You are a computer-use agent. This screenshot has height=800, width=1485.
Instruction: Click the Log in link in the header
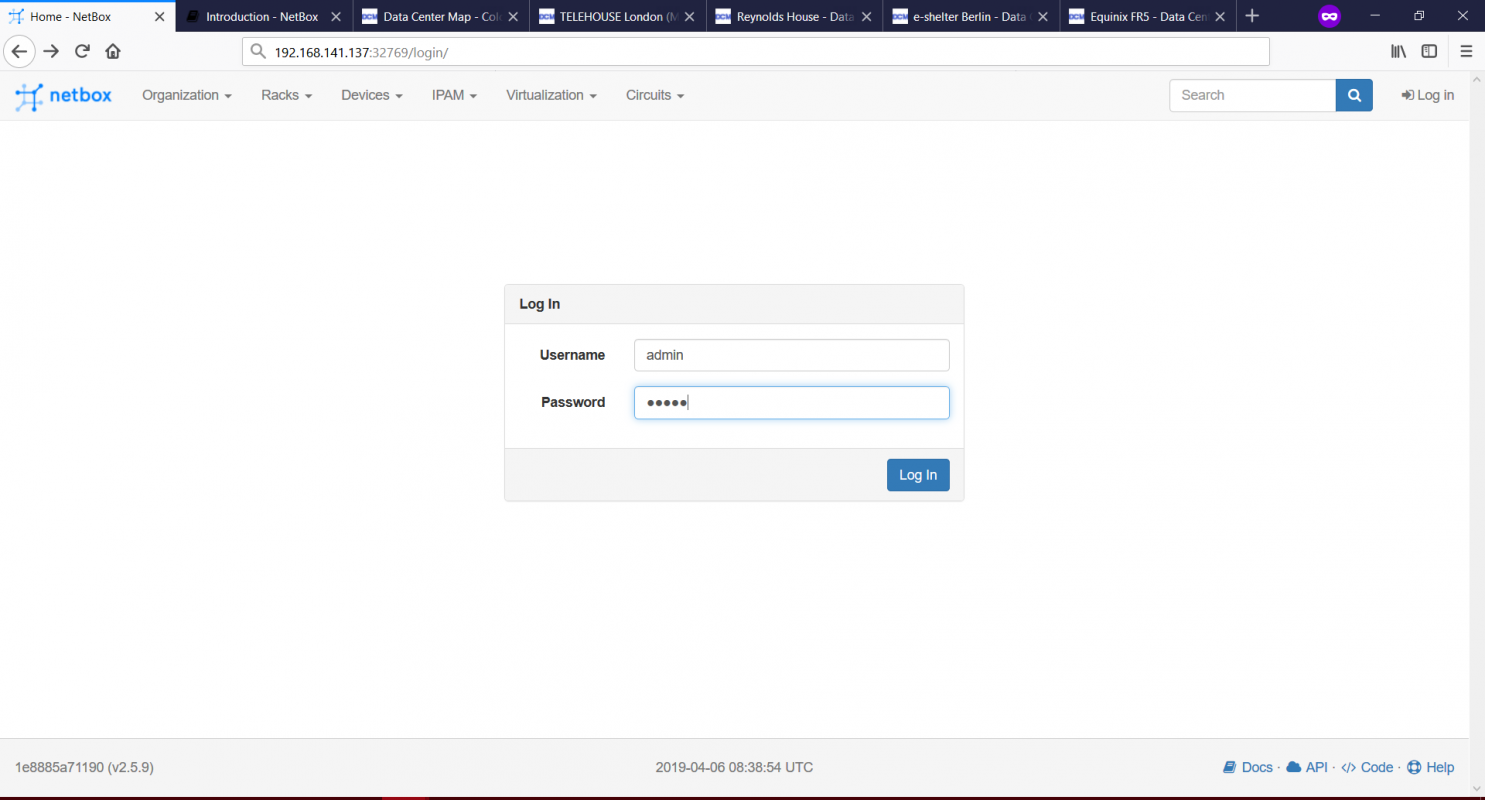tap(1428, 95)
